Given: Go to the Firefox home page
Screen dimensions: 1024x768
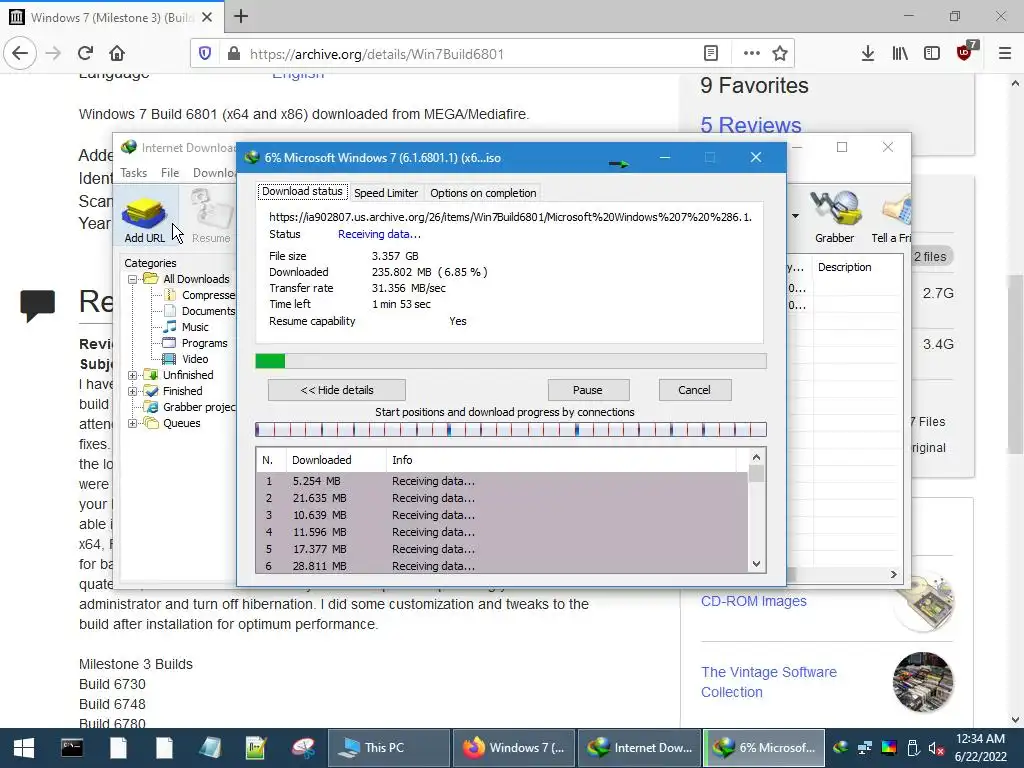Looking at the screenshot, I should coord(117,54).
